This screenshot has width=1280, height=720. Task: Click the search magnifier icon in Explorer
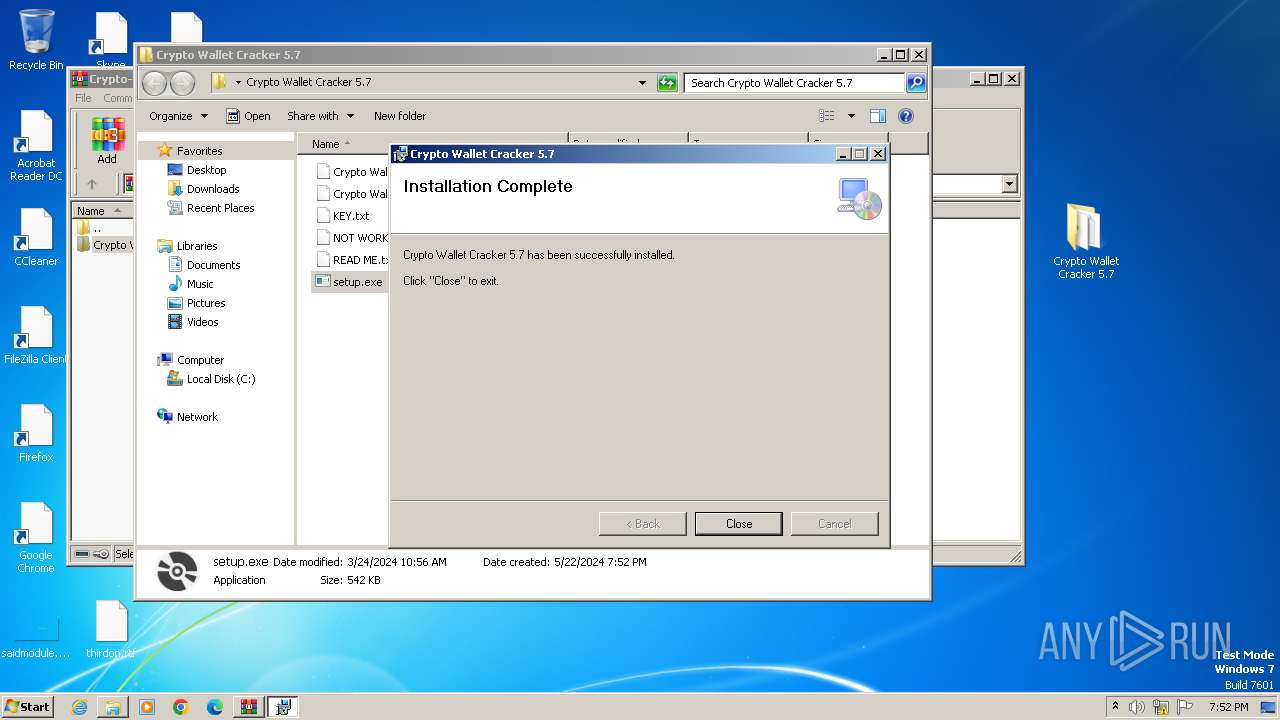point(915,83)
